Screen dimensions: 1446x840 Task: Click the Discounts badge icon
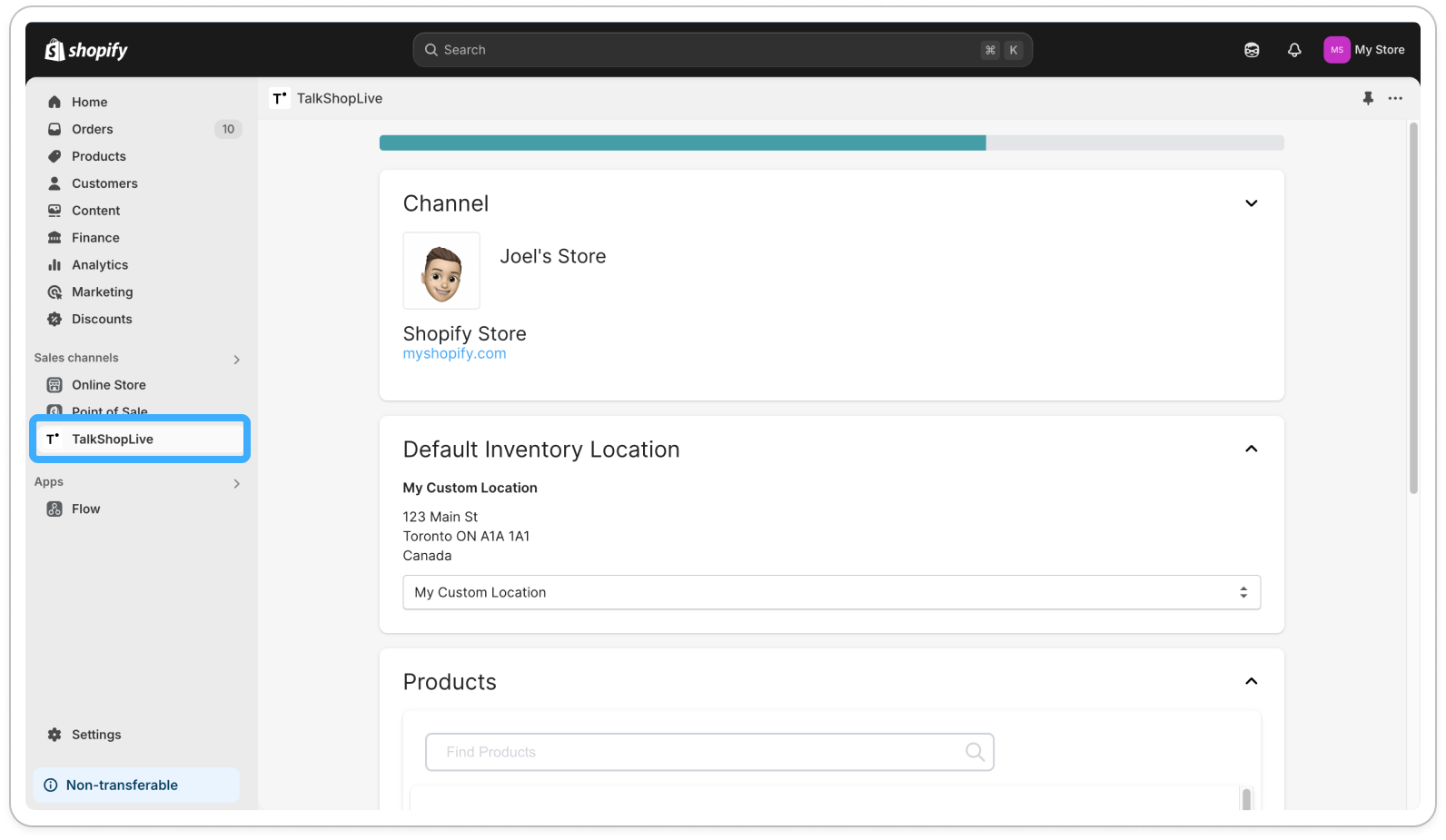pos(54,320)
